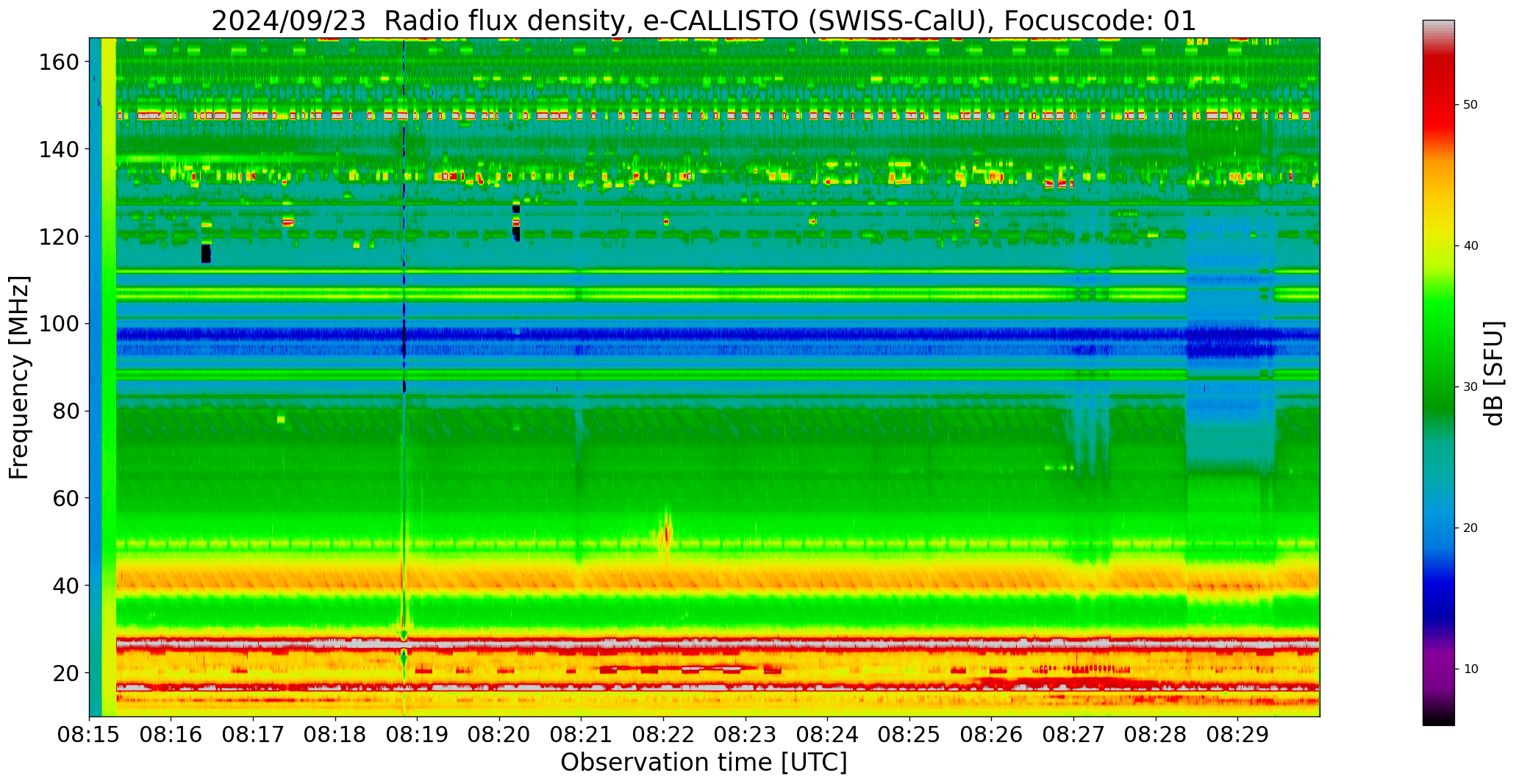
Task: Click the 08:26 time tick label
Action: (992, 734)
